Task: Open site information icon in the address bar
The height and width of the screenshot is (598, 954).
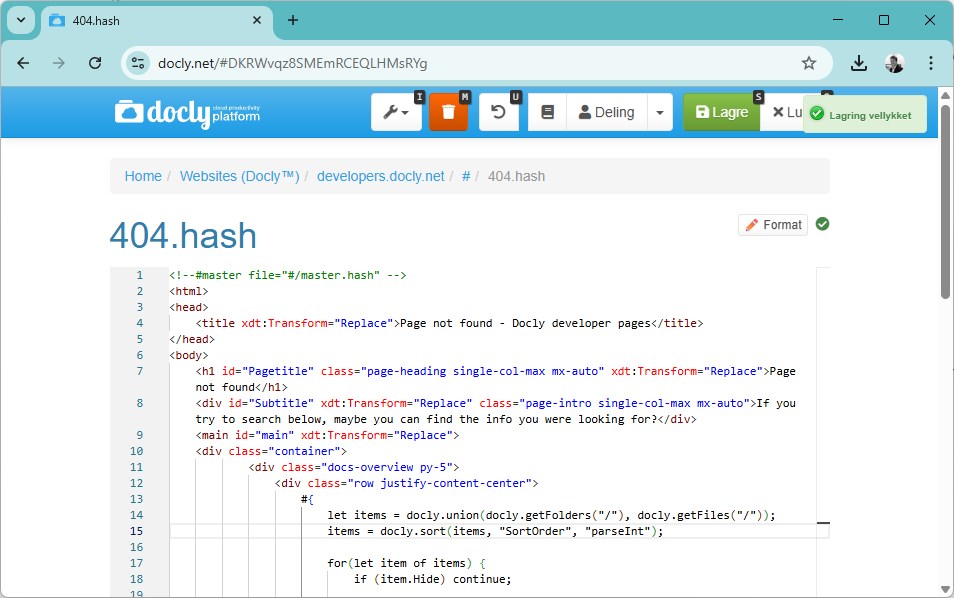Action: click(139, 63)
